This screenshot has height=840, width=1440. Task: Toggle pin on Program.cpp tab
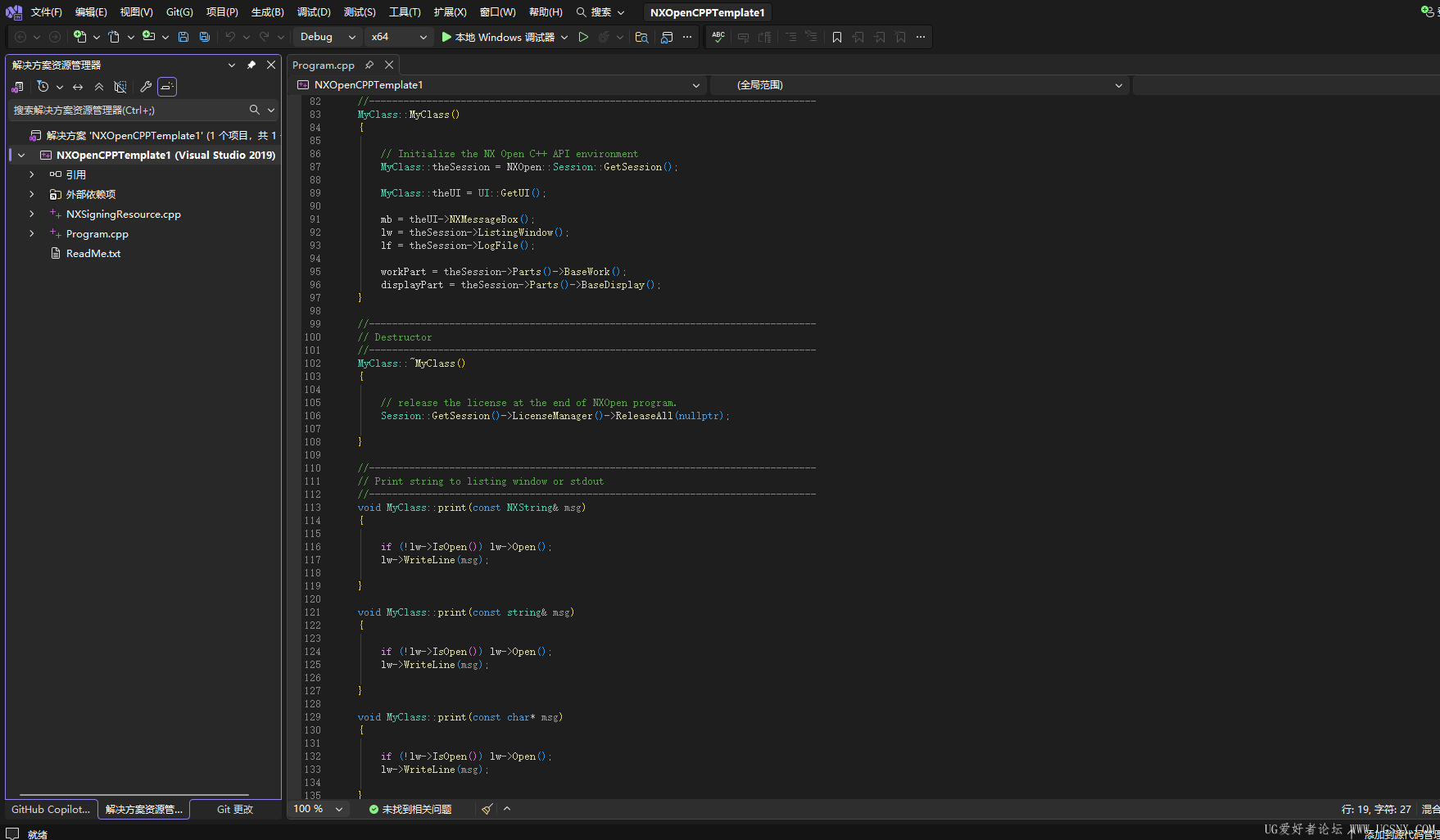click(369, 65)
